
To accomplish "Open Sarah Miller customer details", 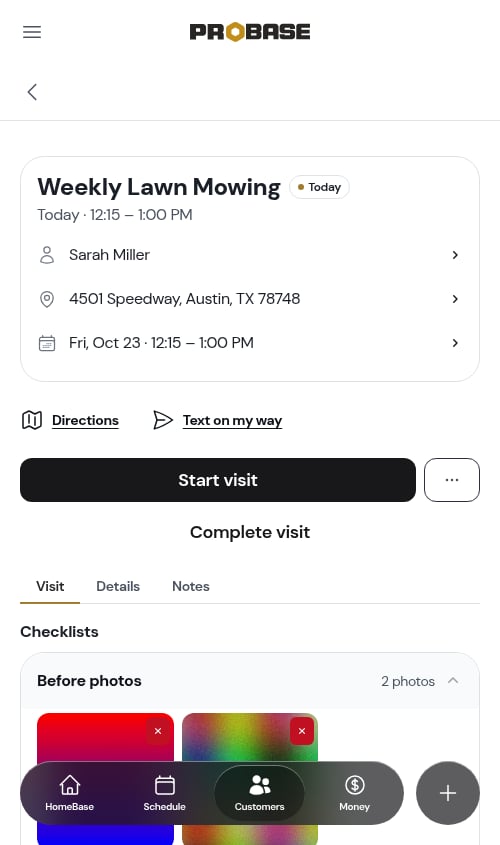I will (250, 255).
